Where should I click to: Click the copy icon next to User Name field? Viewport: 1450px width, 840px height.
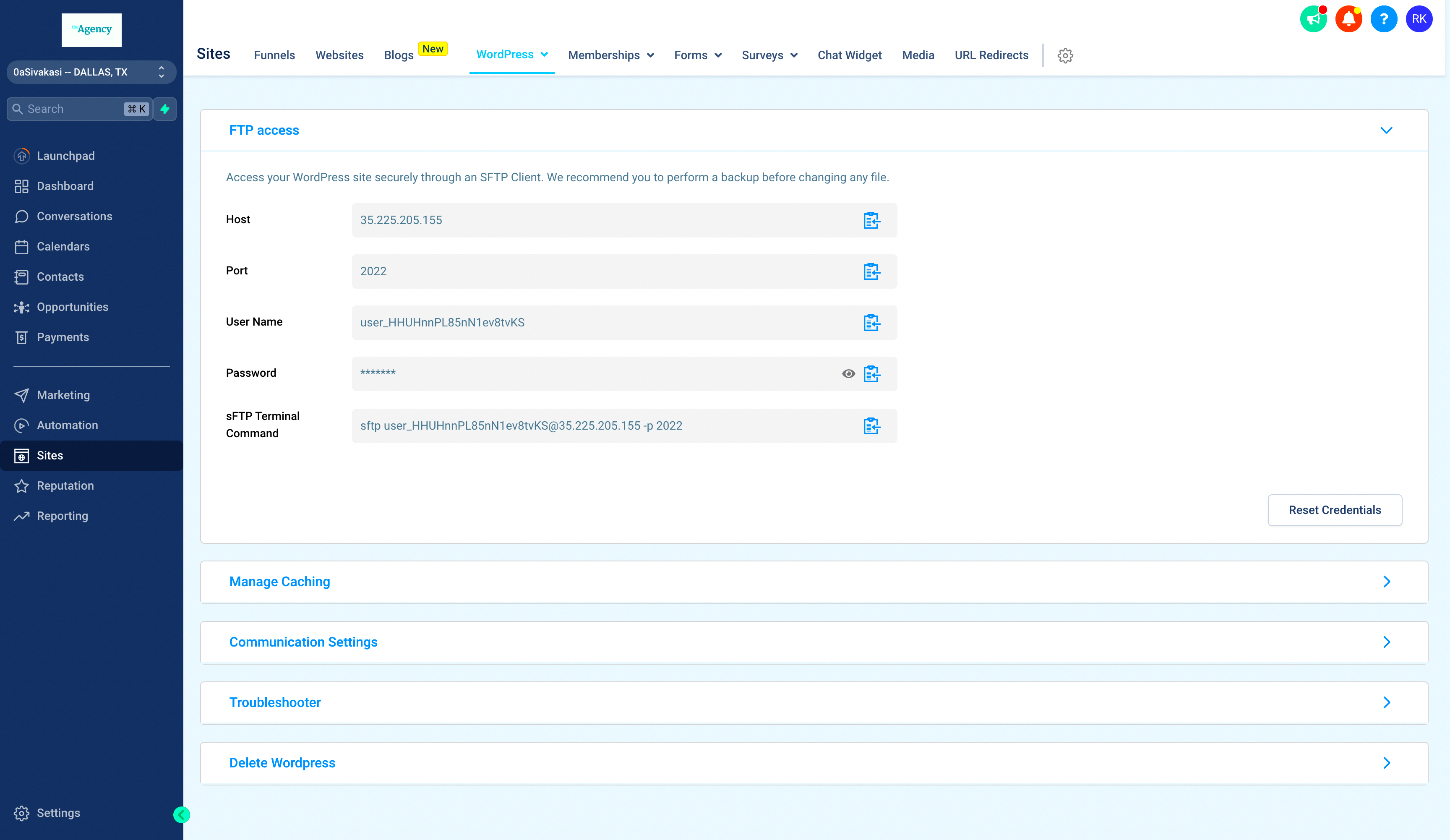(x=871, y=322)
